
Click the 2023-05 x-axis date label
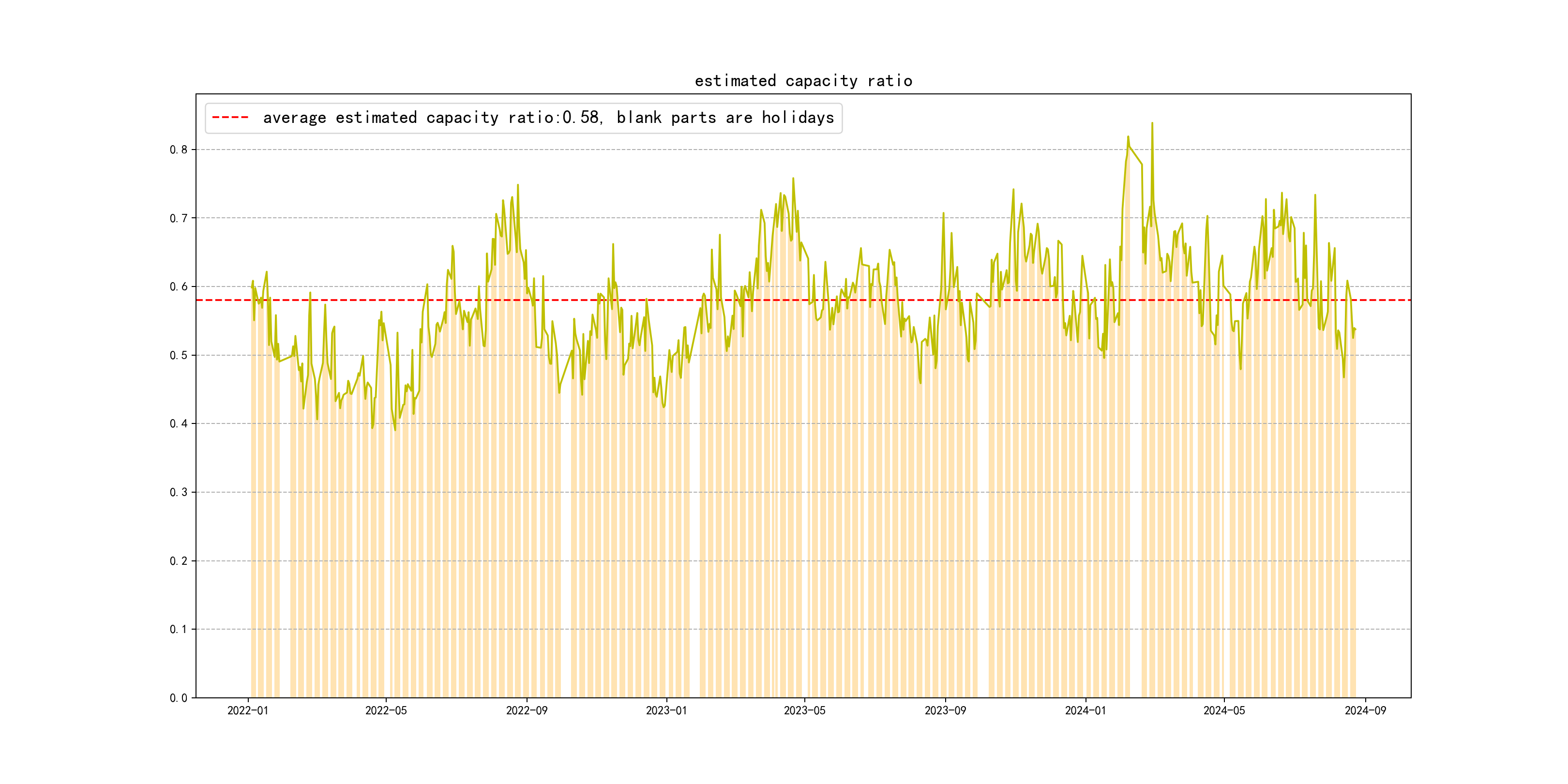(x=804, y=710)
